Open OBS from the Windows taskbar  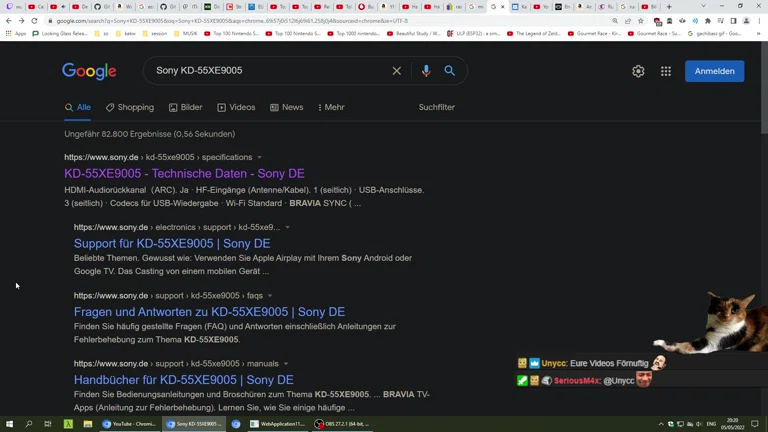342,424
